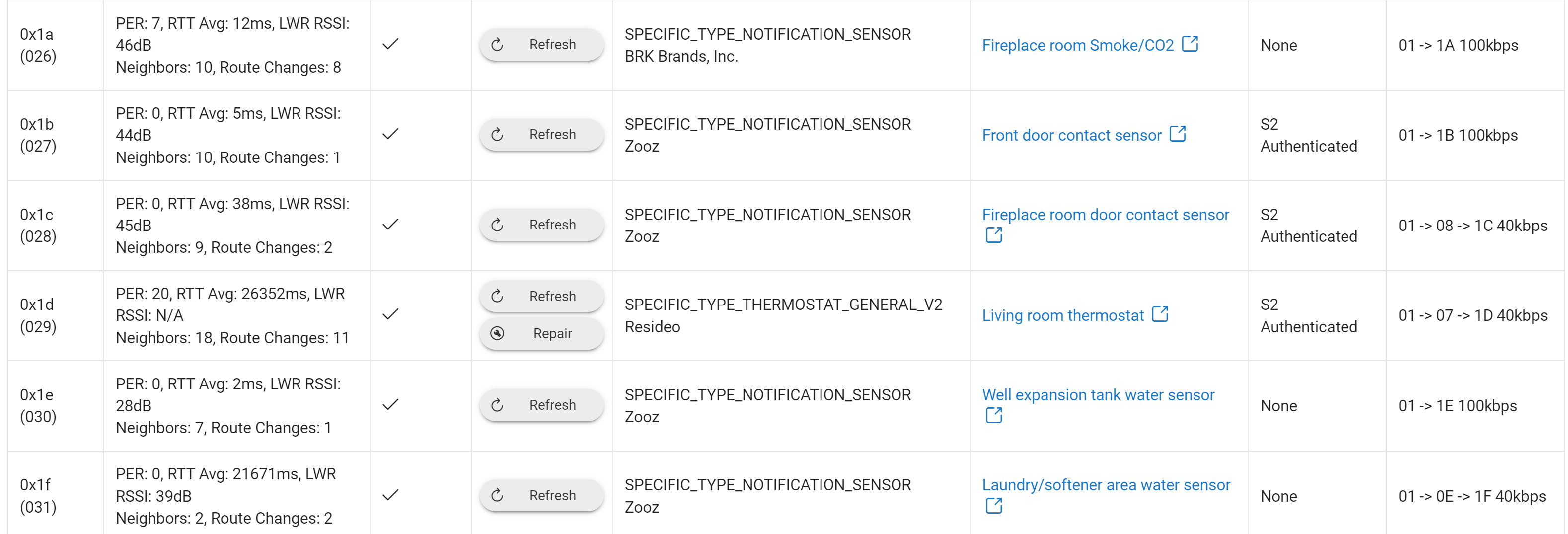Viewport: 1568px width, 534px height.
Task: Open Living room thermostat device link
Action: point(1063,315)
